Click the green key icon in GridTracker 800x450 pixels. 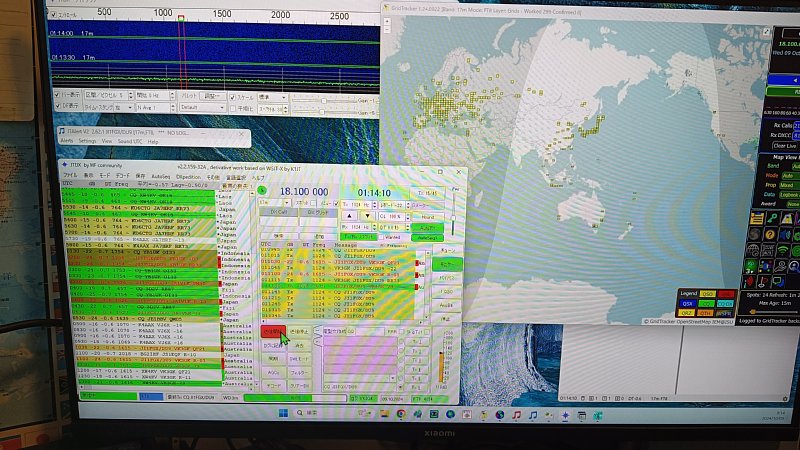772,218
